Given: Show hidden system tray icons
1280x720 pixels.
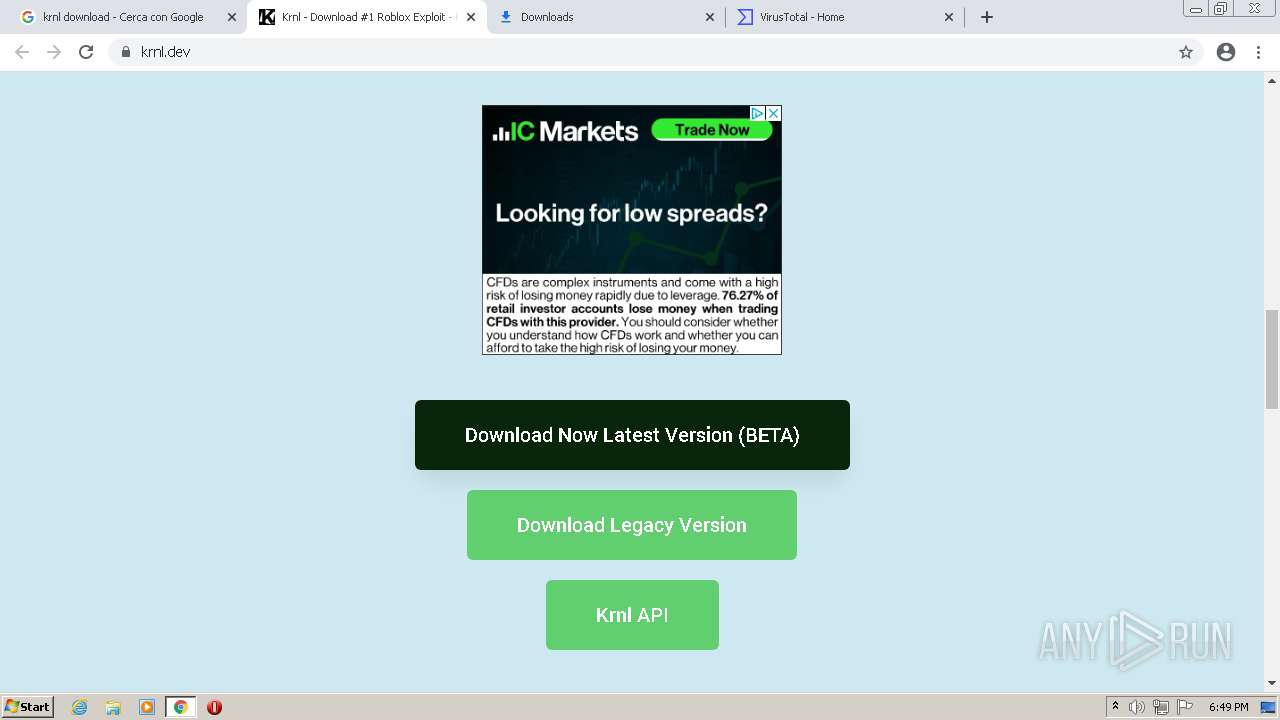Looking at the screenshot, I should tap(1115, 707).
